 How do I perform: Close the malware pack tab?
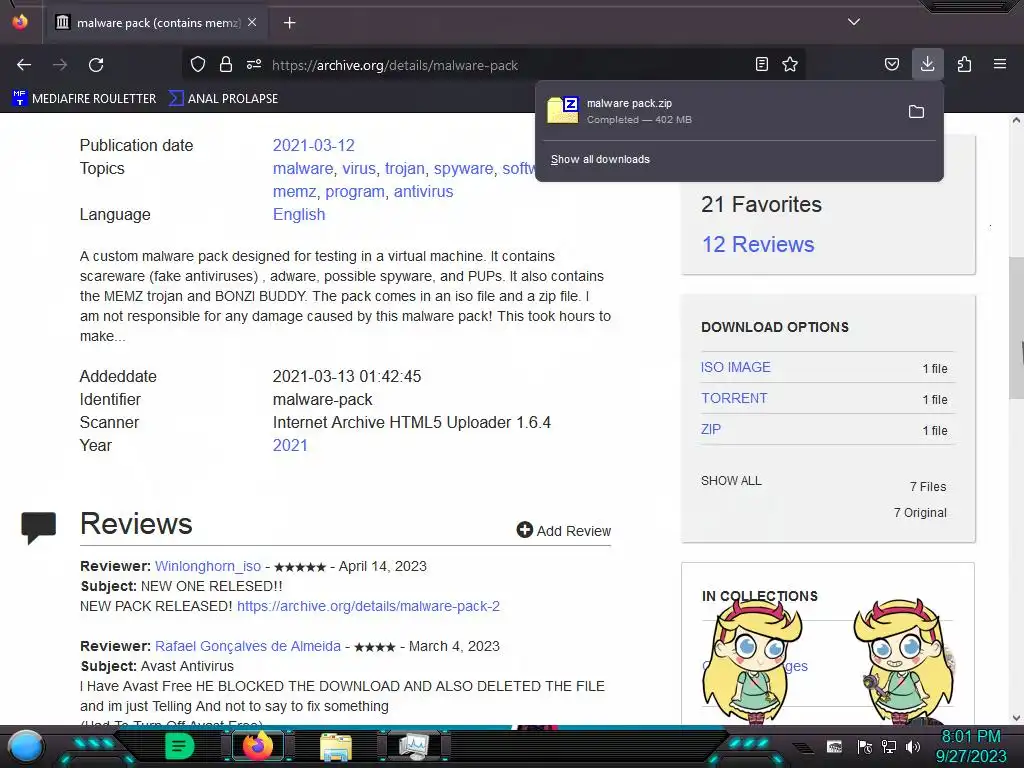click(x=252, y=22)
